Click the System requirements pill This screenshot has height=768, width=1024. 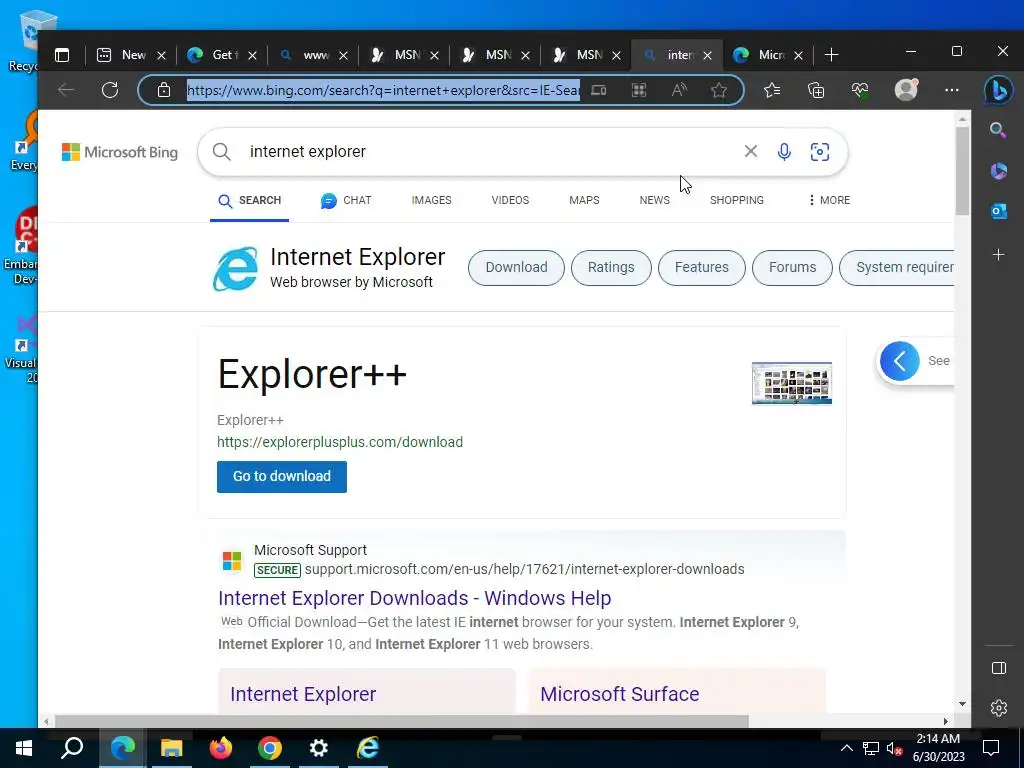point(897,268)
